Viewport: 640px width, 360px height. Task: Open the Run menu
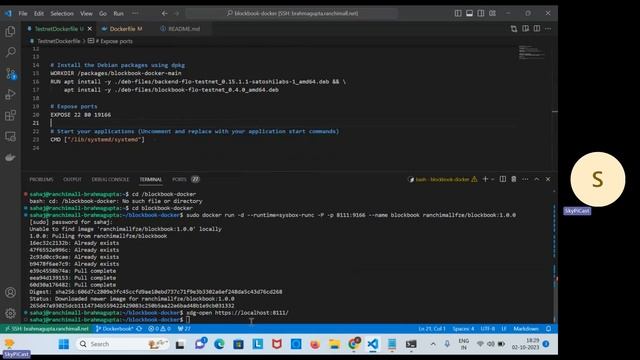[x=118, y=13]
